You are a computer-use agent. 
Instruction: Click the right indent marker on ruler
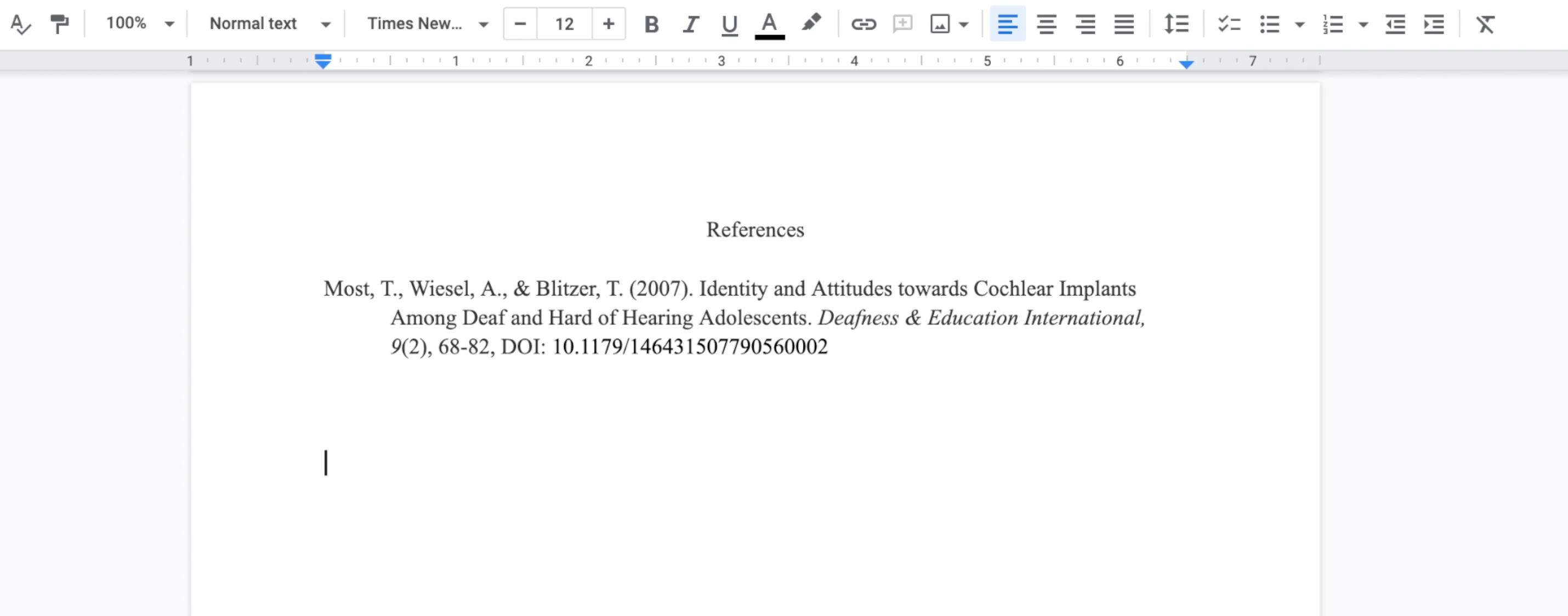(x=1186, y=64)
